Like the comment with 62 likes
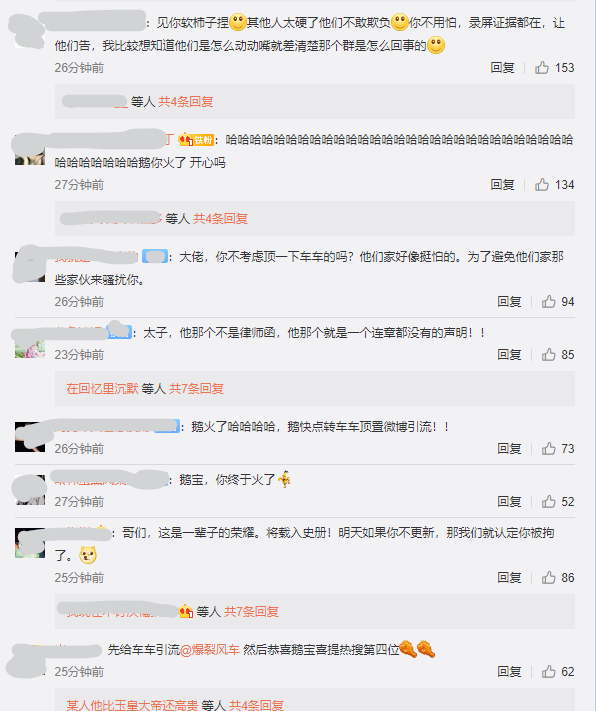Screen dimensions: 596x711 pyautogui.click(x=548, y=672)
